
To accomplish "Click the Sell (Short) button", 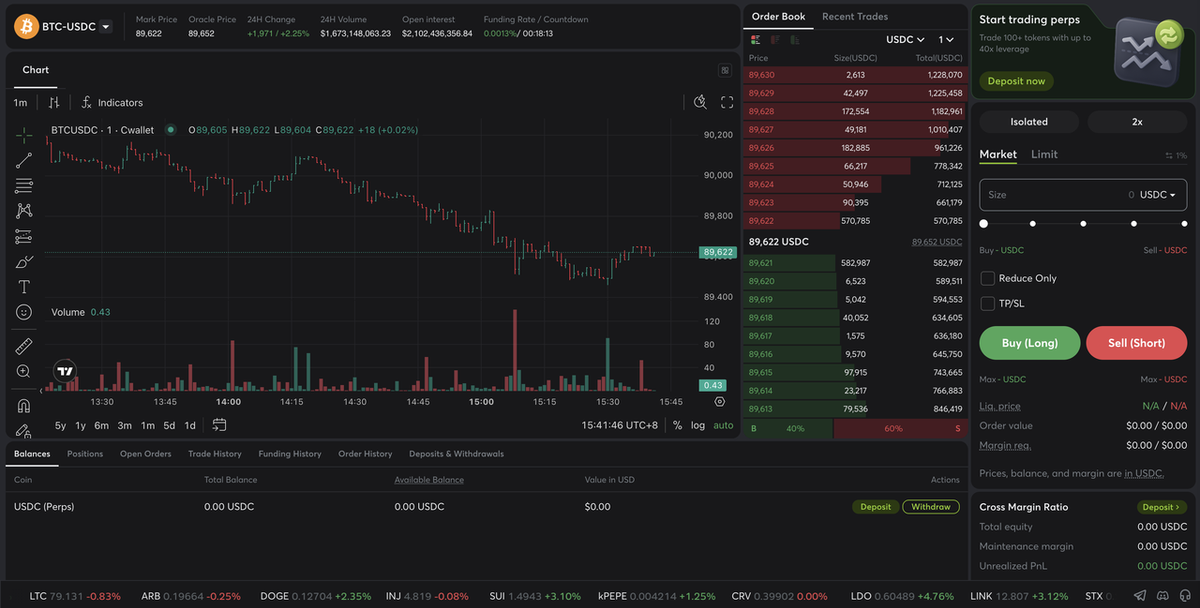I will coord(1137,343).
